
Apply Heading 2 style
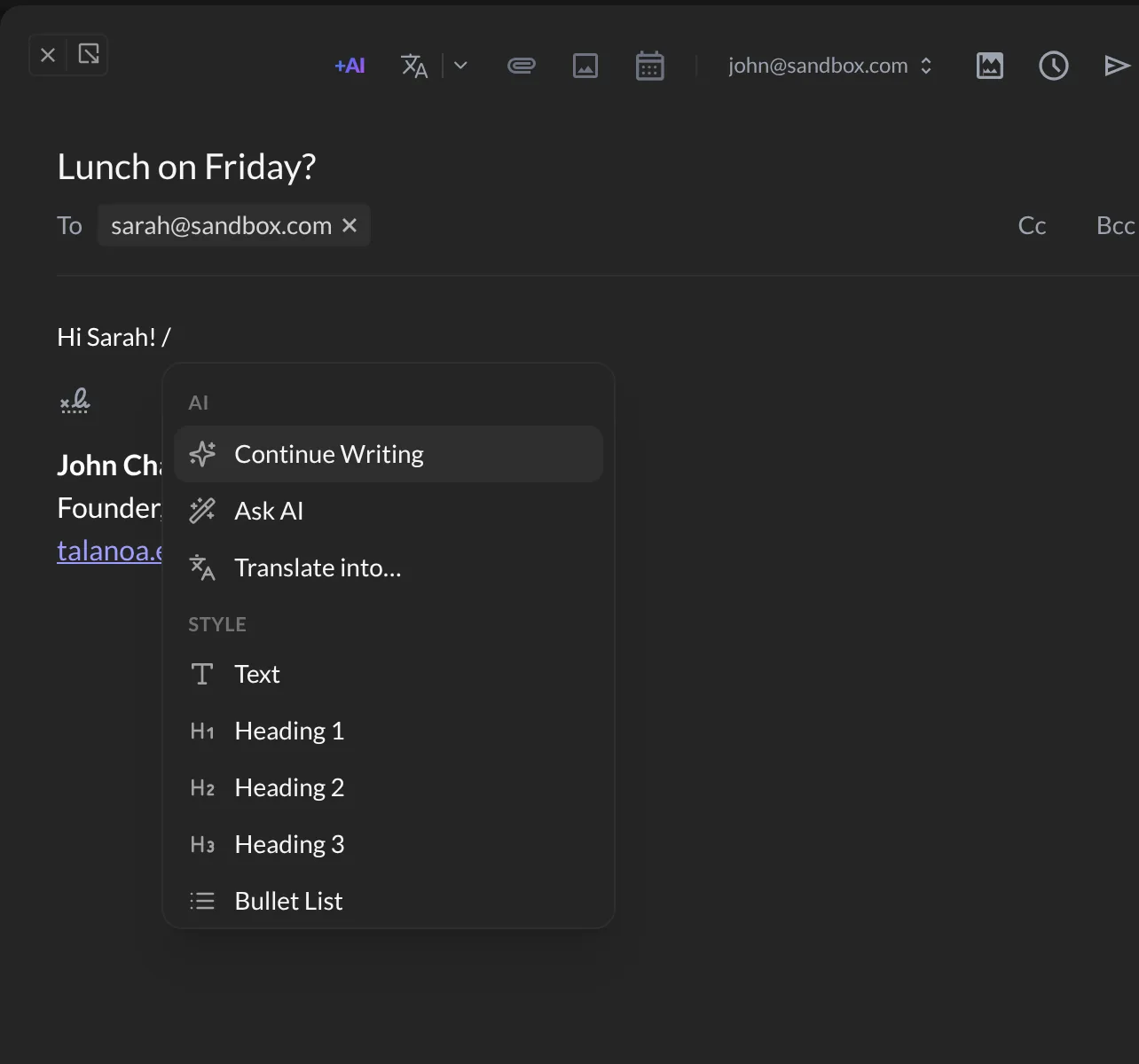389,787
